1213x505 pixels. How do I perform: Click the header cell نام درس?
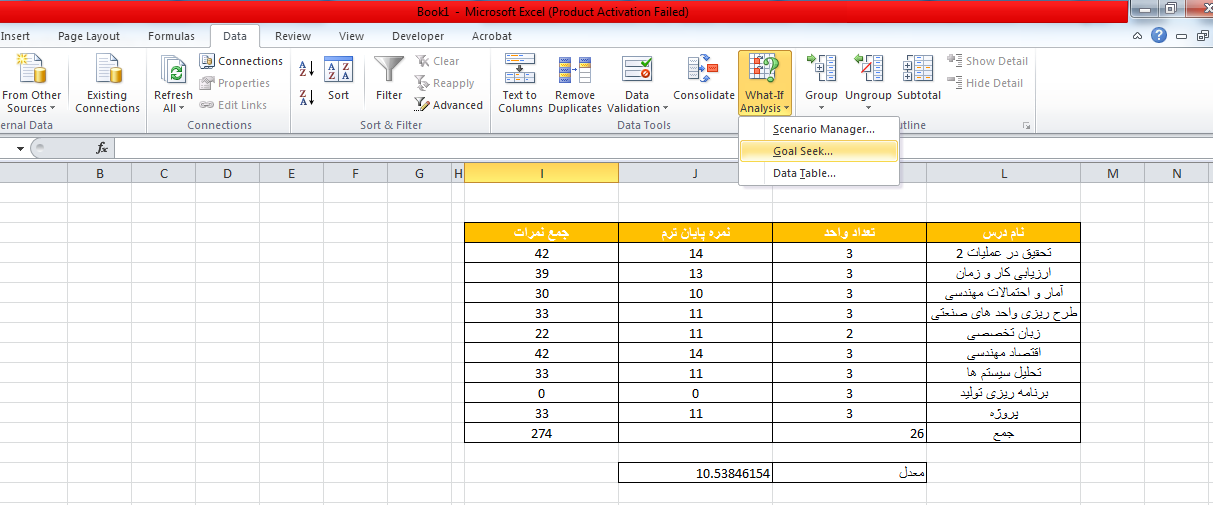tap(1003, 232)
